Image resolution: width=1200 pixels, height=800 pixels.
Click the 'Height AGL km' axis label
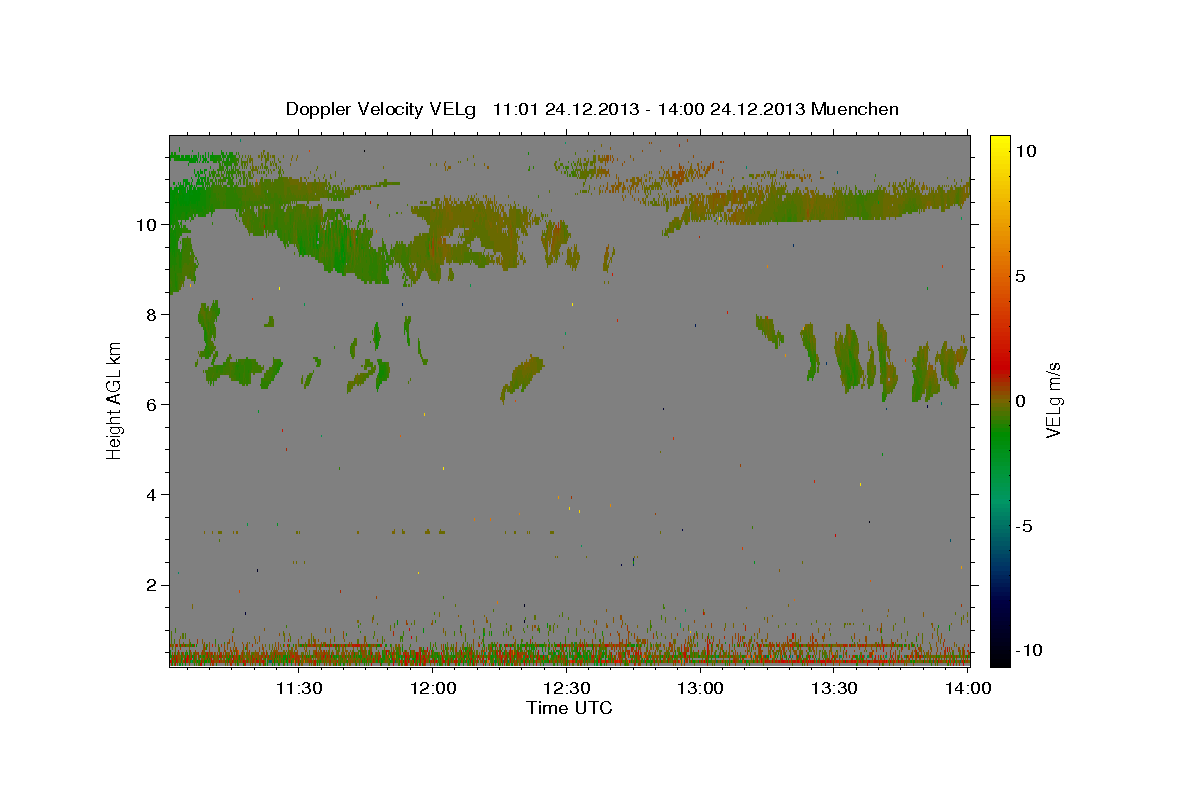pos(114,402)
